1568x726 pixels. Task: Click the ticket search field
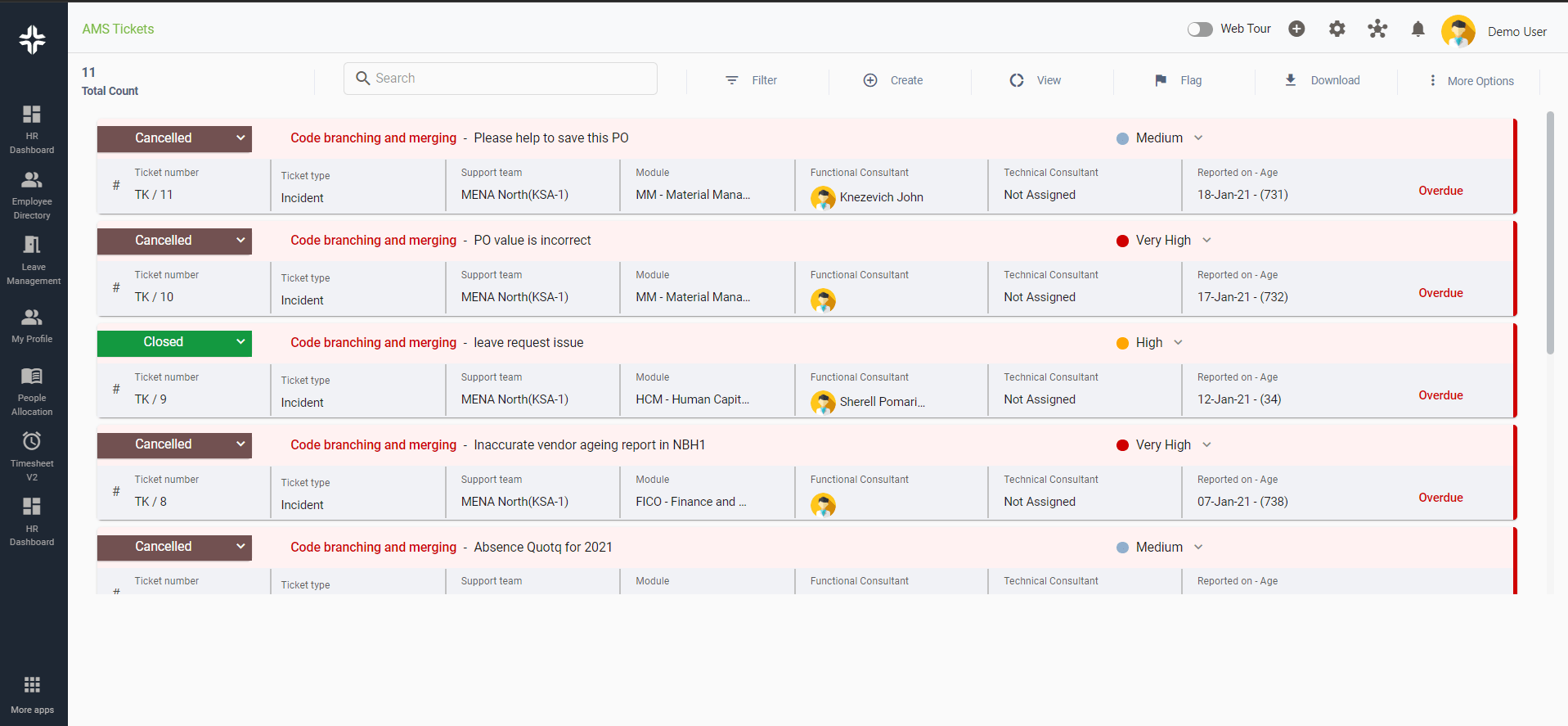pyautogui.click(x=501, y=79)
